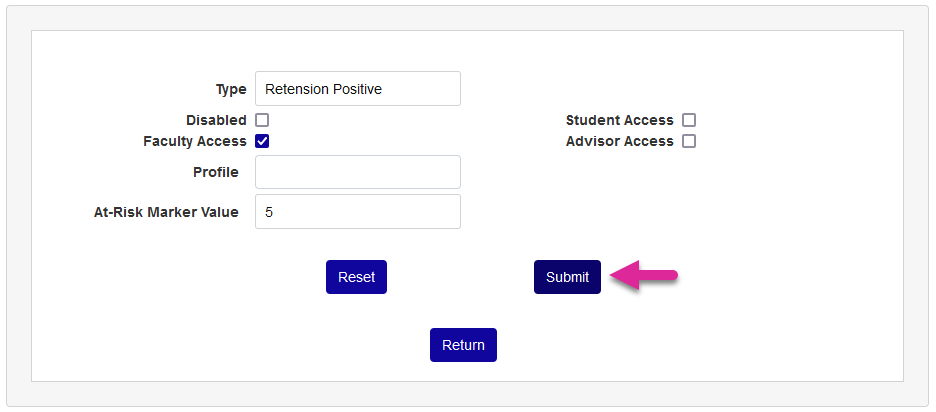
Task: Enable the Advisor Access checkbox
Action: coord(689,141)
